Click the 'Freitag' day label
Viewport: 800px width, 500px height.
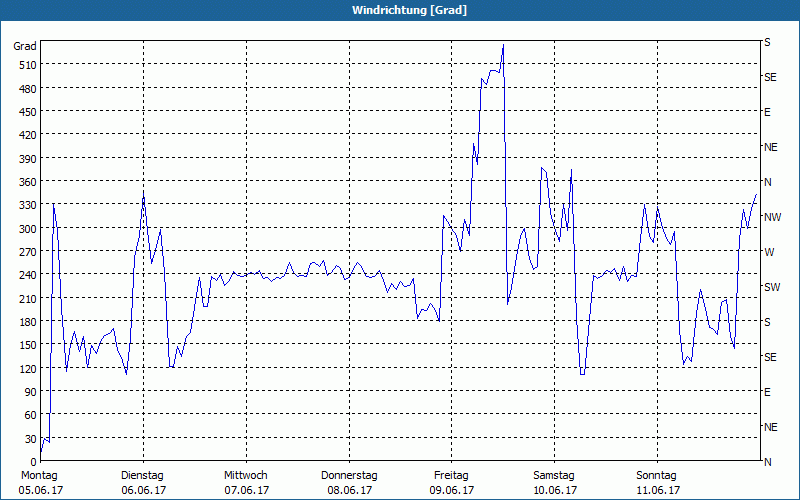coord(451,476)
